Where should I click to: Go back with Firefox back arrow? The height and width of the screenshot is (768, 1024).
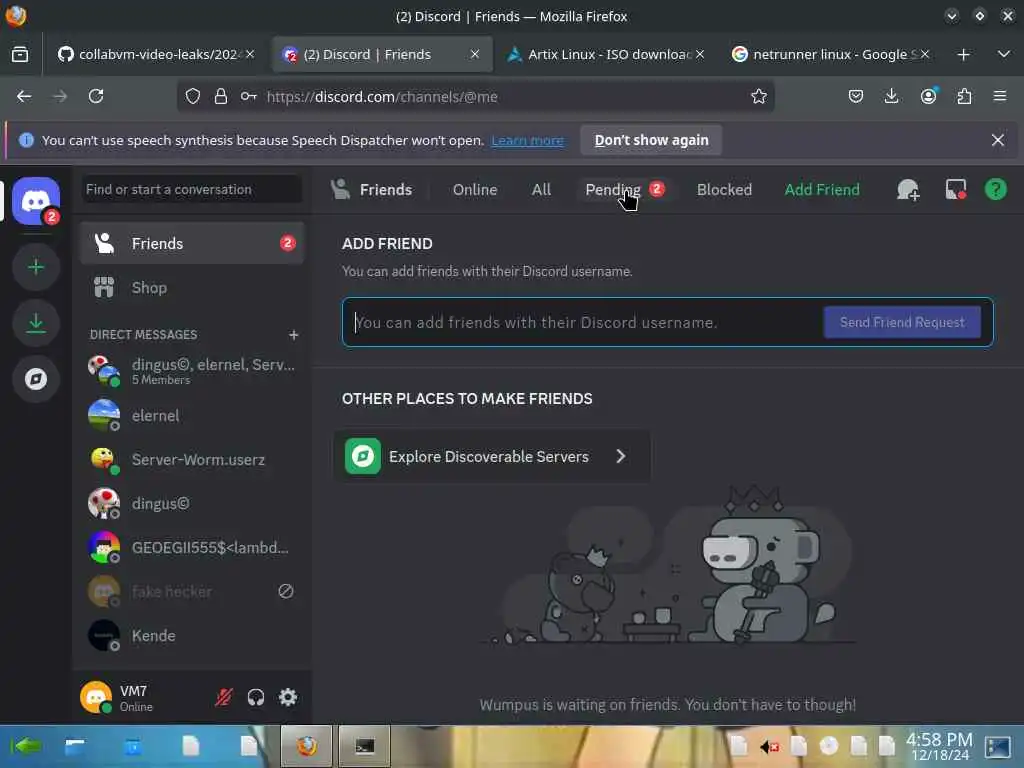[x=24, y=97]
